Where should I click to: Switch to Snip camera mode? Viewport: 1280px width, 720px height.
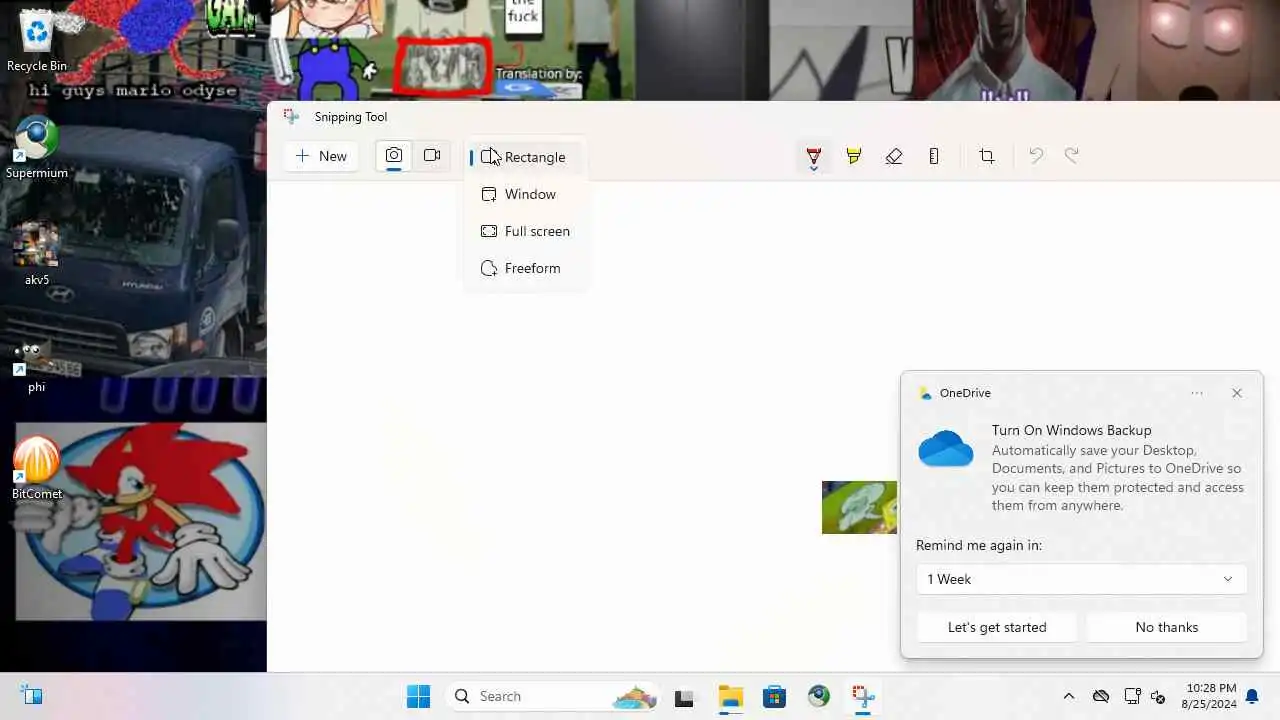pyautogui.click(x=394, y=156)
